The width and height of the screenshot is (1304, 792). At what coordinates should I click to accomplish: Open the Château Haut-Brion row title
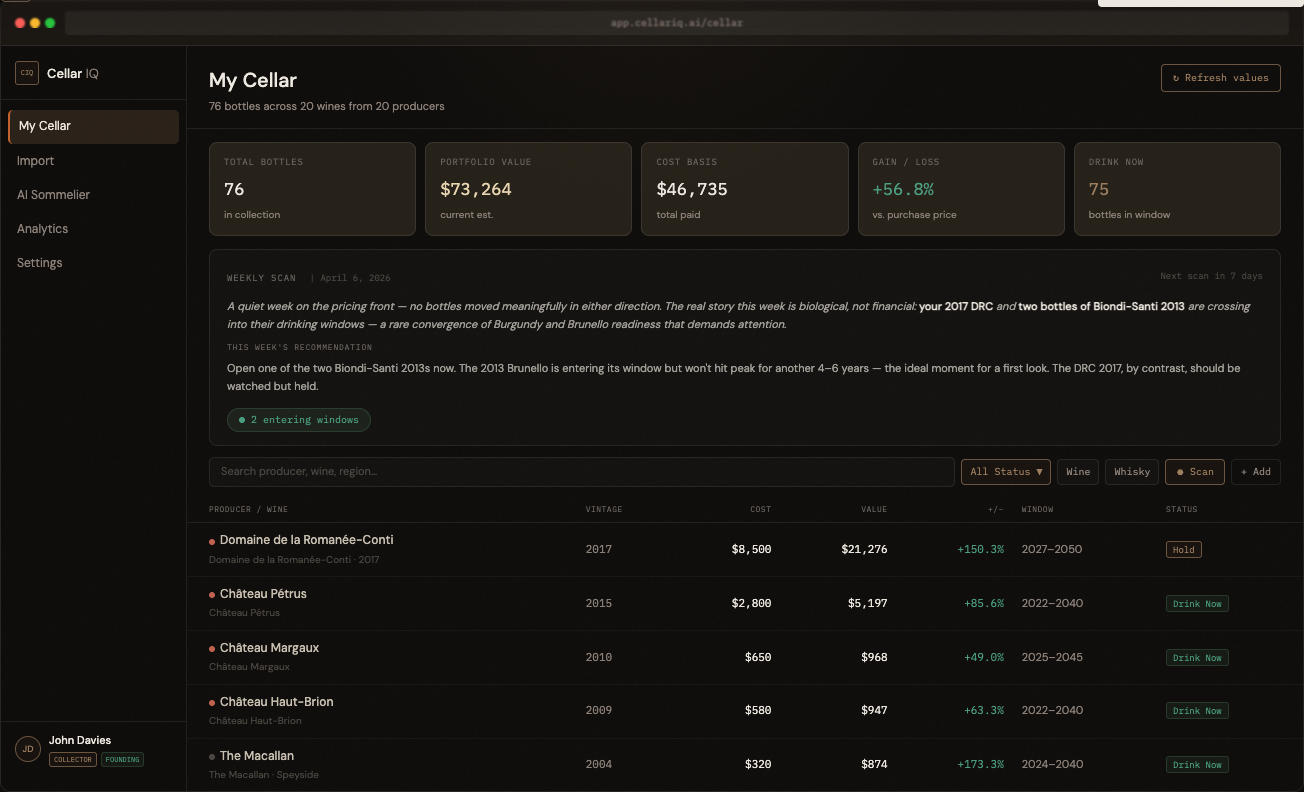276,702
